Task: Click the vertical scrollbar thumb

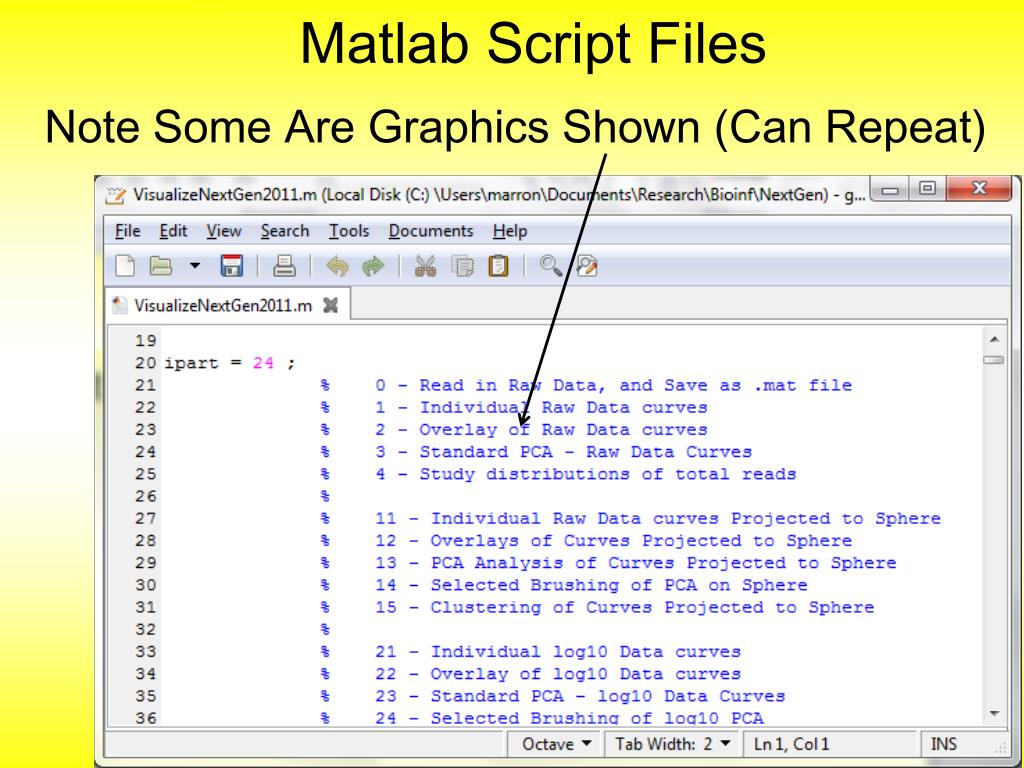Action: pos(994,360)
